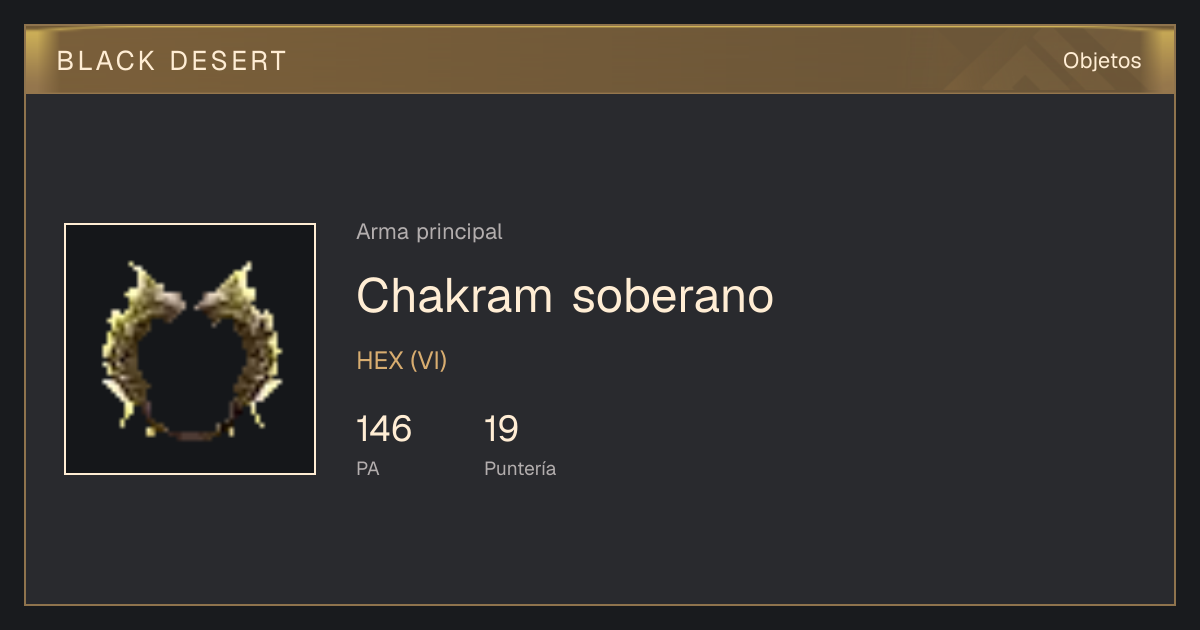Click the white frame border of the item image
Screen dimensions: 1200x630
click(x=190, y=224)
